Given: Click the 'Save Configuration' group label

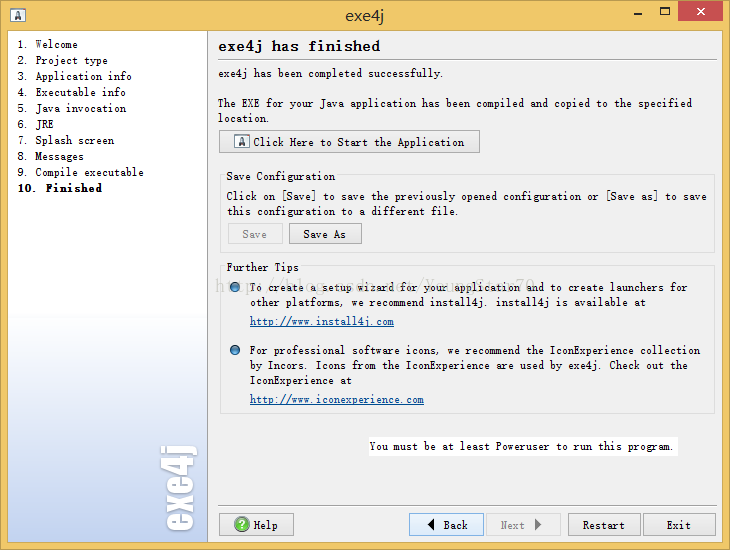Looking at the screenshot, I should point(281,176).
